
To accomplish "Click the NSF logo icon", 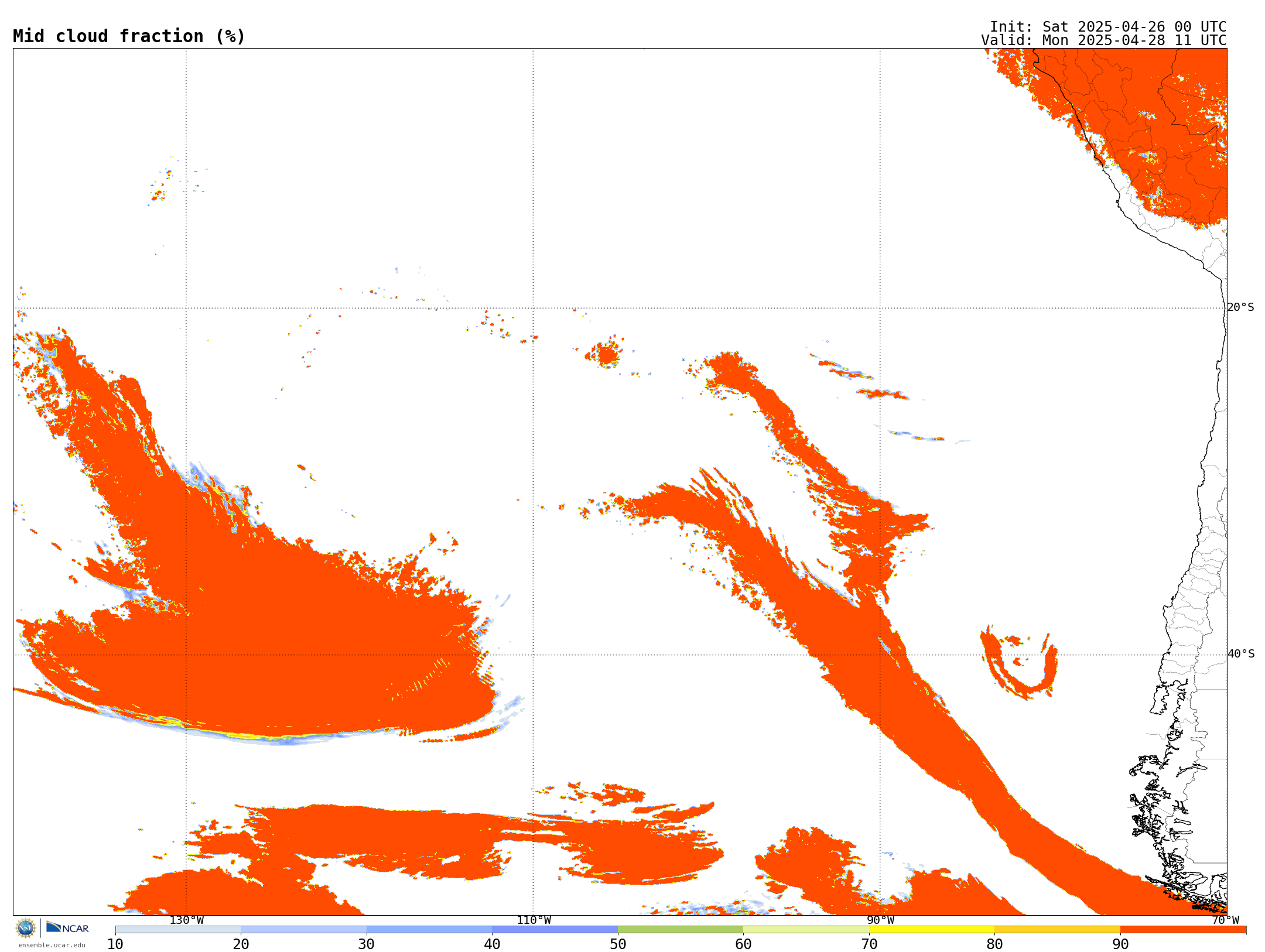I will tap(26, 928).
